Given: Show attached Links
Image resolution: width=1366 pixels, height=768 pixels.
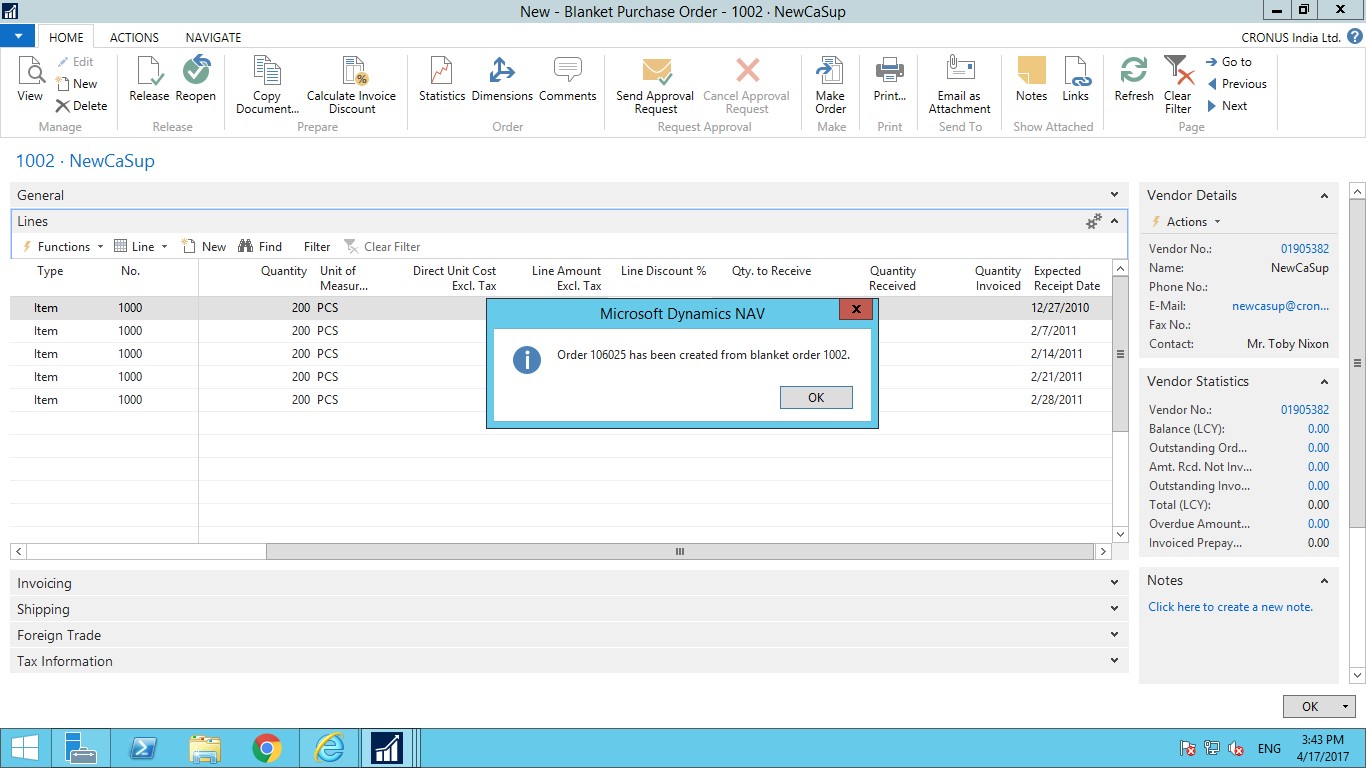Looking at the screenshot, I should 1076,79.
